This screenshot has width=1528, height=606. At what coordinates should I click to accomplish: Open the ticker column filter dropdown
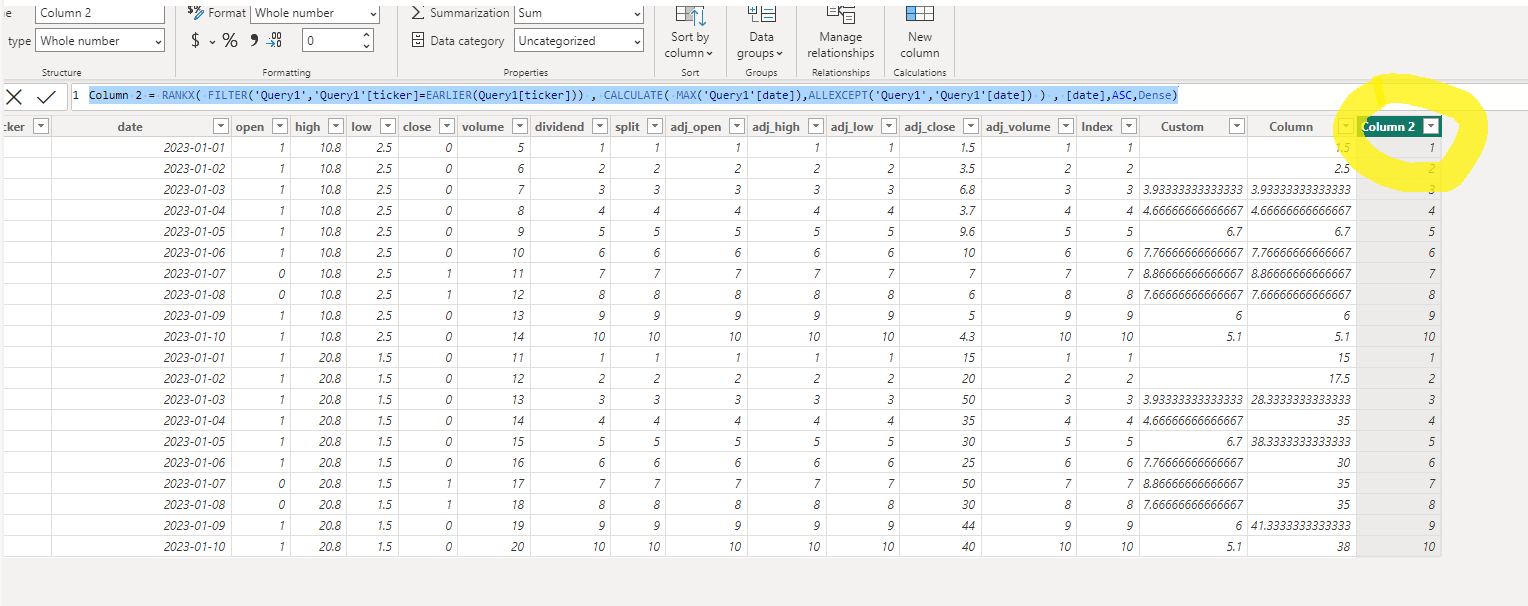tap(41, 126)
